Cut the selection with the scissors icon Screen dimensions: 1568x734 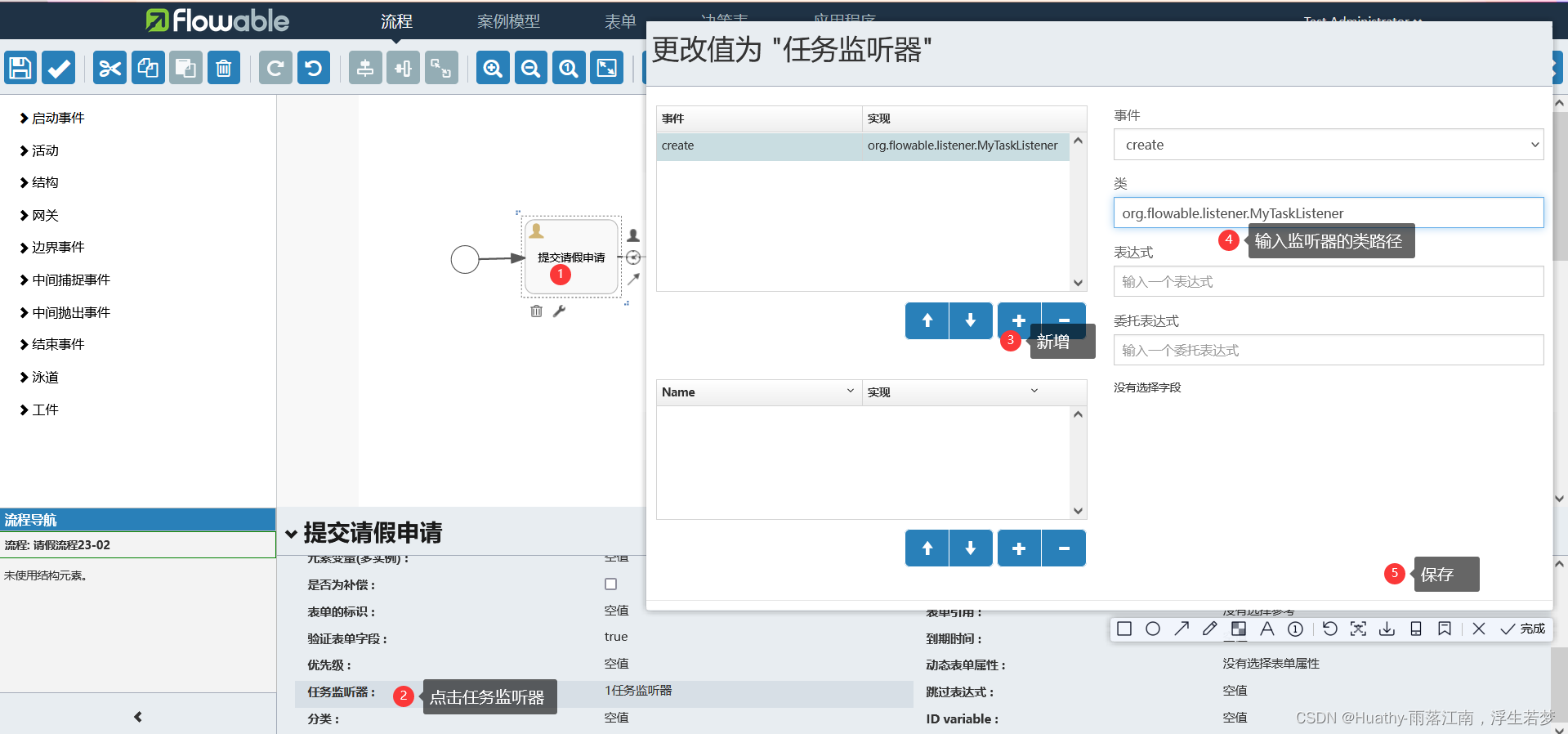click(x=109, y=68)
